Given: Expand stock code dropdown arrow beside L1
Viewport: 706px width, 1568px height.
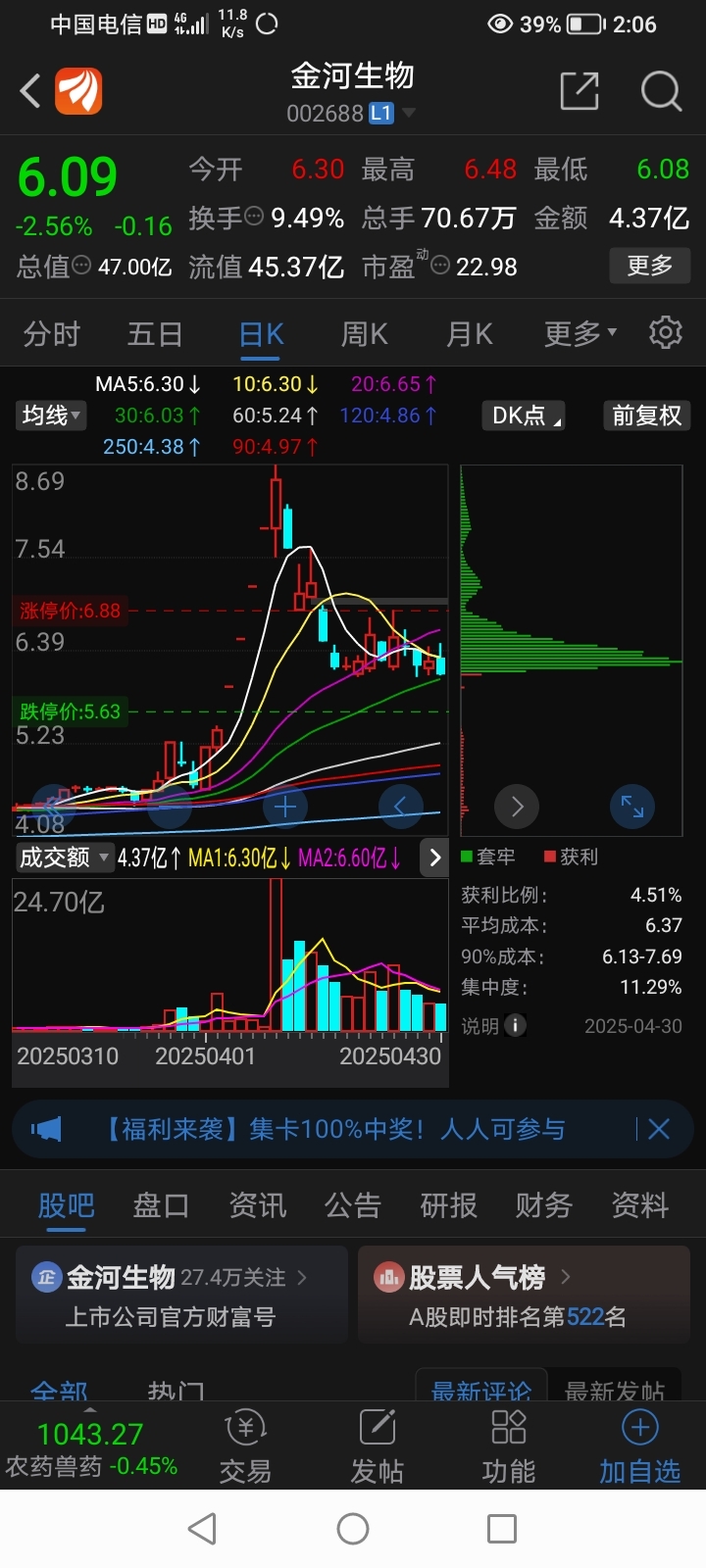Looking at the screenshot, I should tap(409, 114).
